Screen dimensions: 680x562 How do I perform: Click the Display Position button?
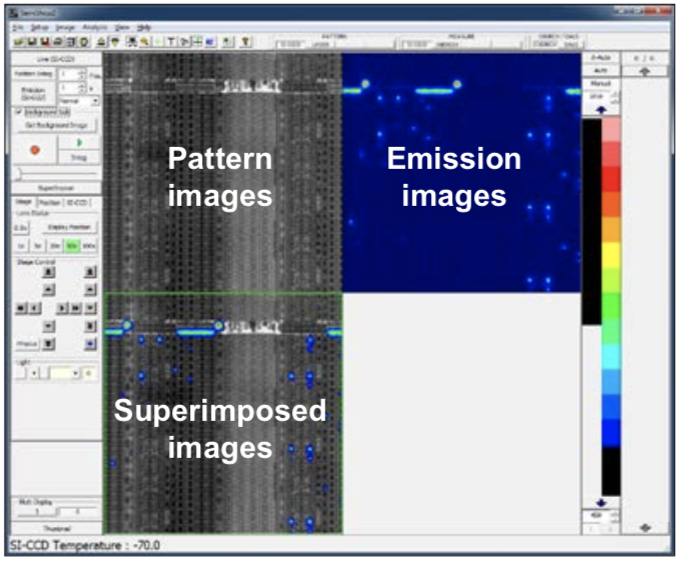[x=70, y=227]
